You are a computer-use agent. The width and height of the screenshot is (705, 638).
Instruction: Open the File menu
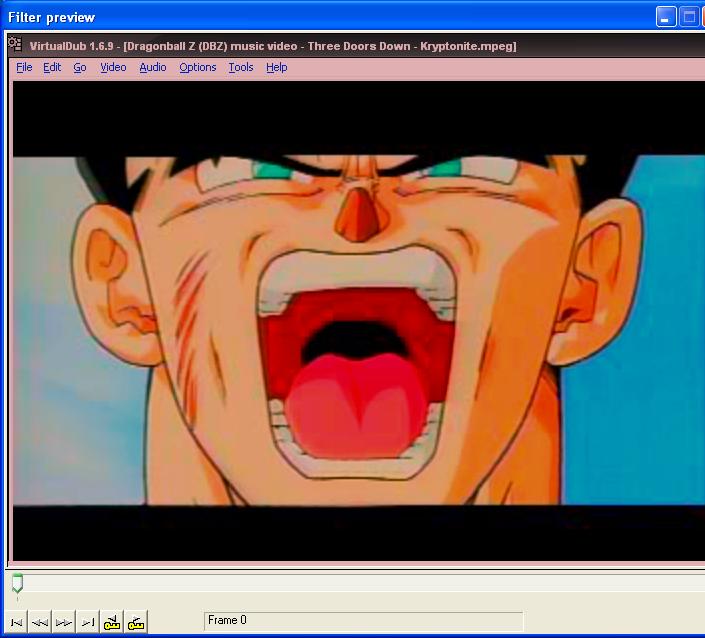pos(24,67)
